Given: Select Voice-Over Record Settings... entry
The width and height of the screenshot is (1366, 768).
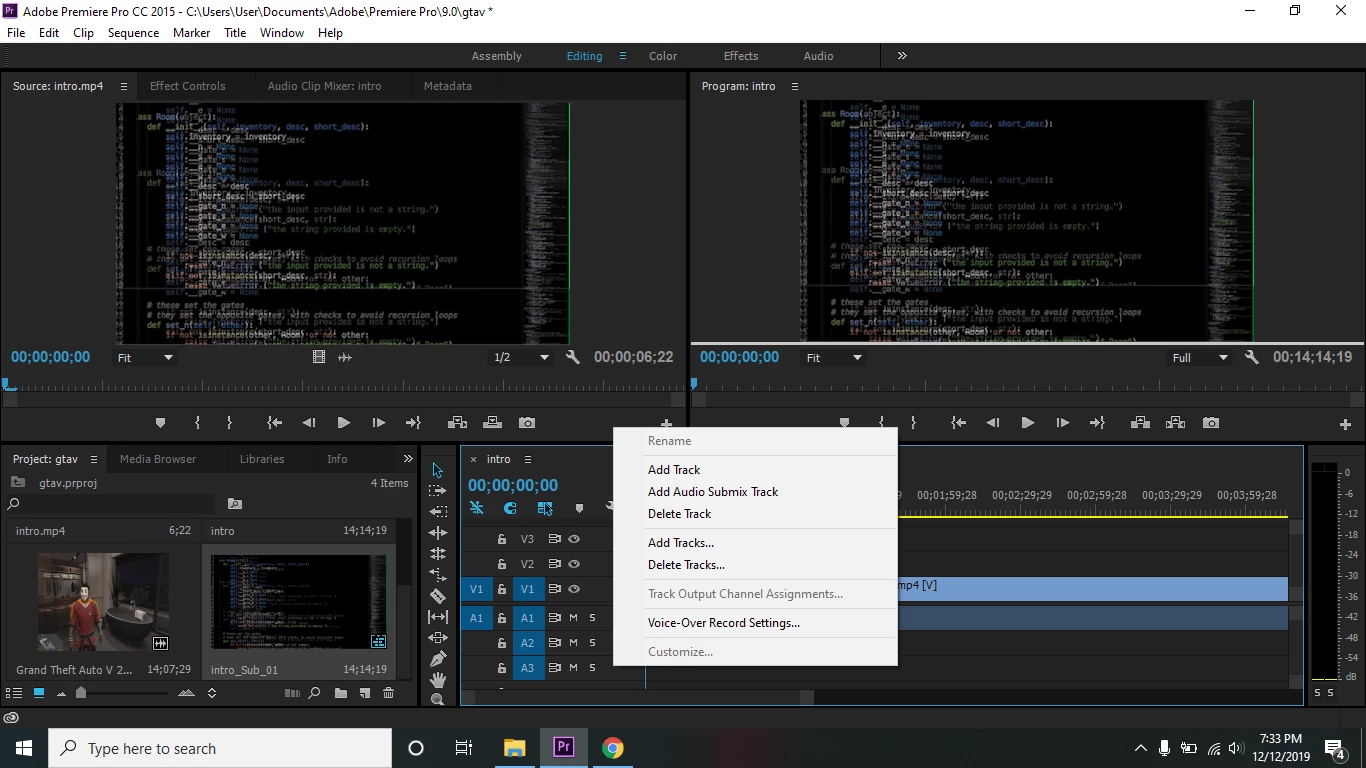Looking at the screenshot, I should pyautogui.click(x=724, y=623).
